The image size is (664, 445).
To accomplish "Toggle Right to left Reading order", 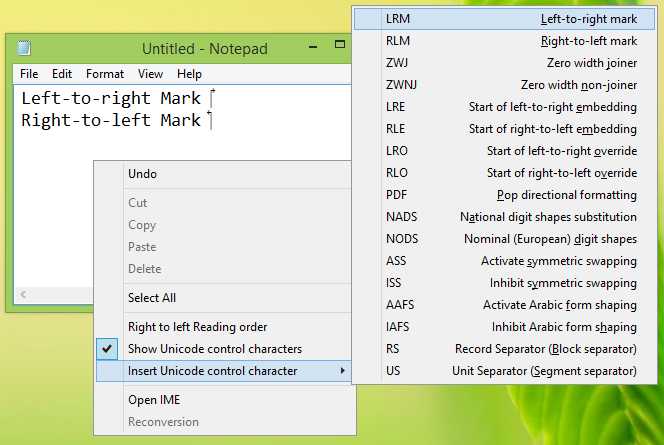I will [x=197, y=327].
